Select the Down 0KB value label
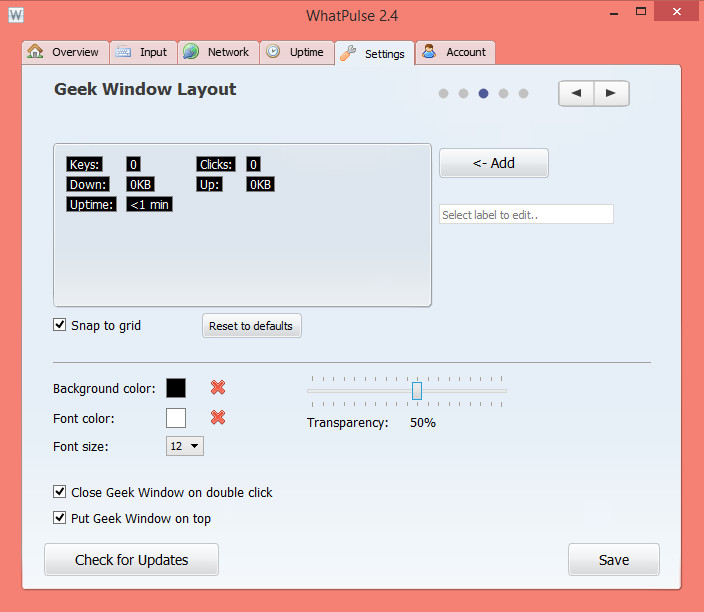 141,185
